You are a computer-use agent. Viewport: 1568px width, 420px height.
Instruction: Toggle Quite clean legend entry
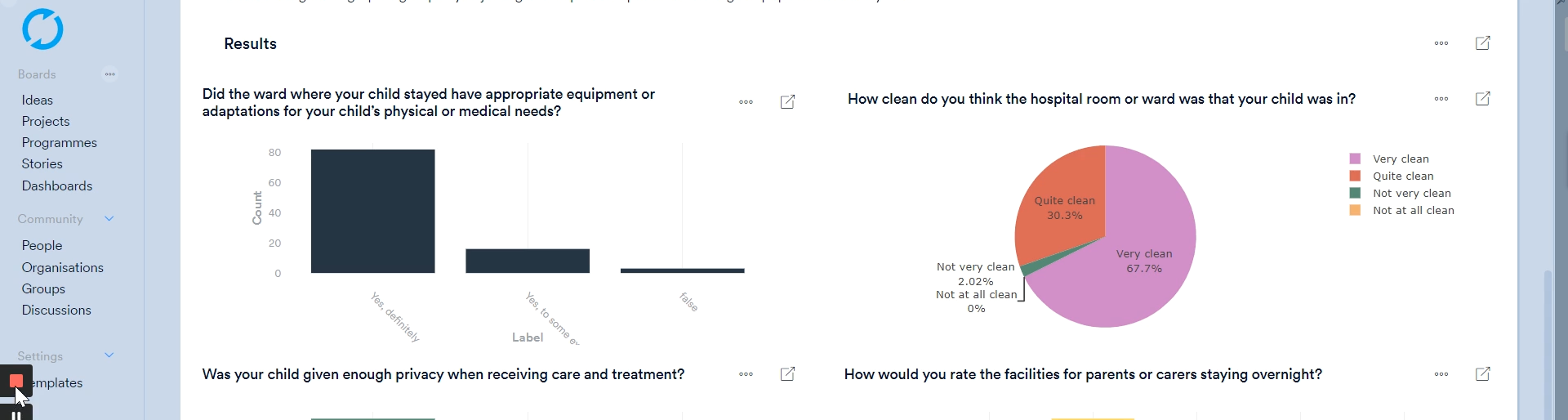coord(1402,176)
